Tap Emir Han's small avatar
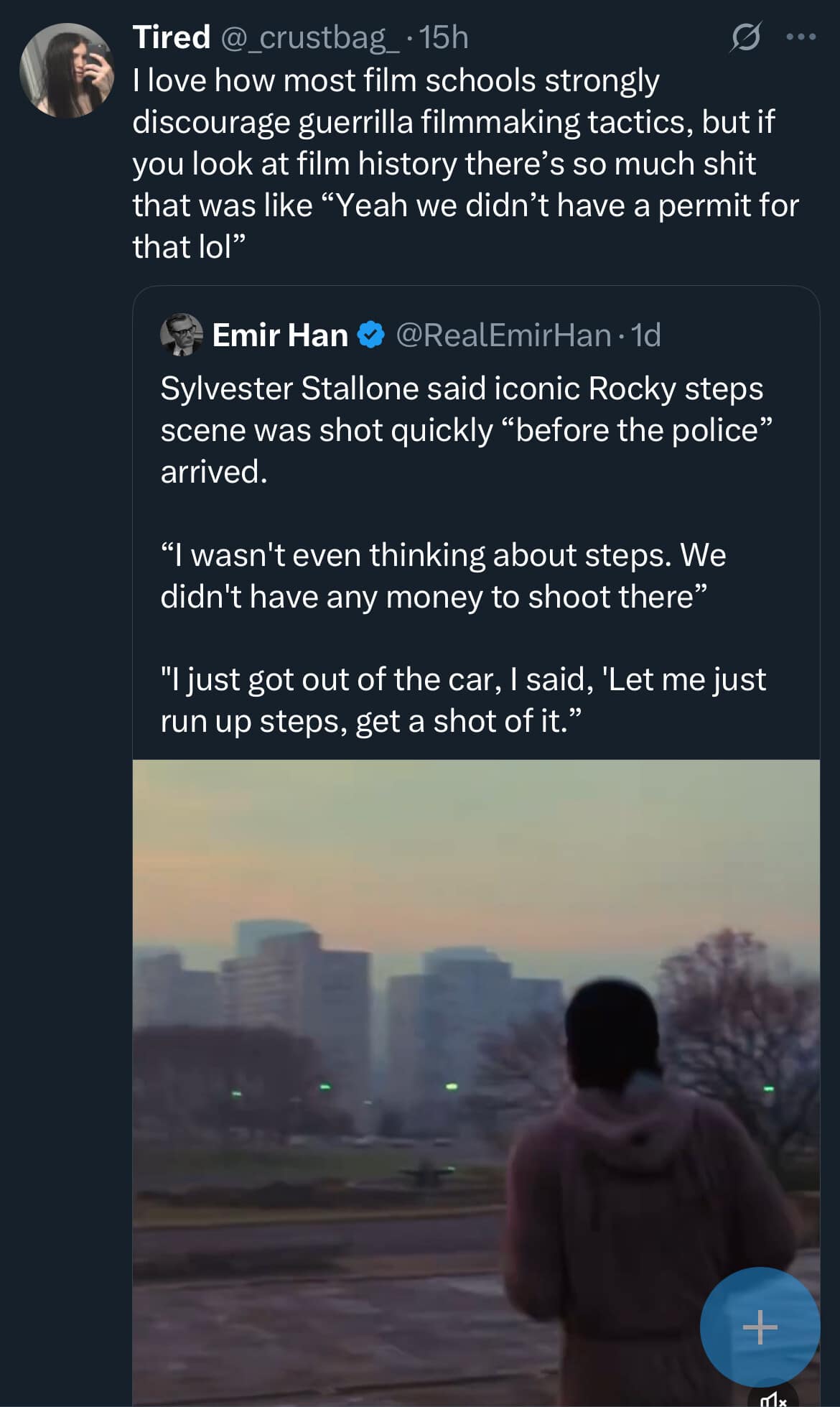840x1407 pixels. [x=181, y=335]
